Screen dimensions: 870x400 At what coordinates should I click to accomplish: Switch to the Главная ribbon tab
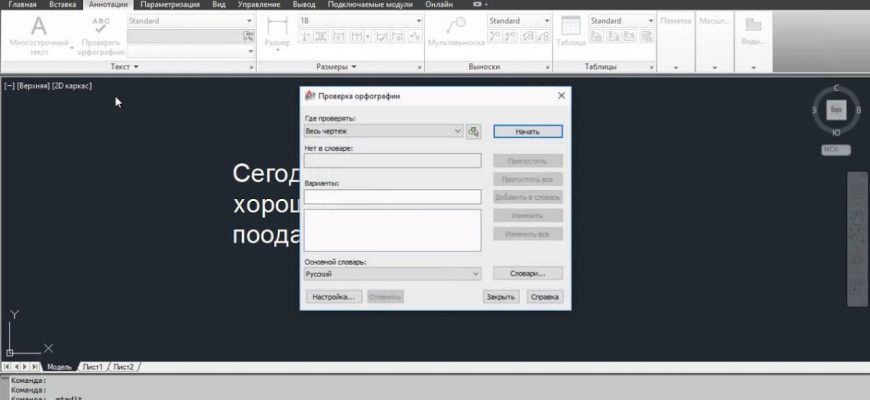tap(22, 5)
